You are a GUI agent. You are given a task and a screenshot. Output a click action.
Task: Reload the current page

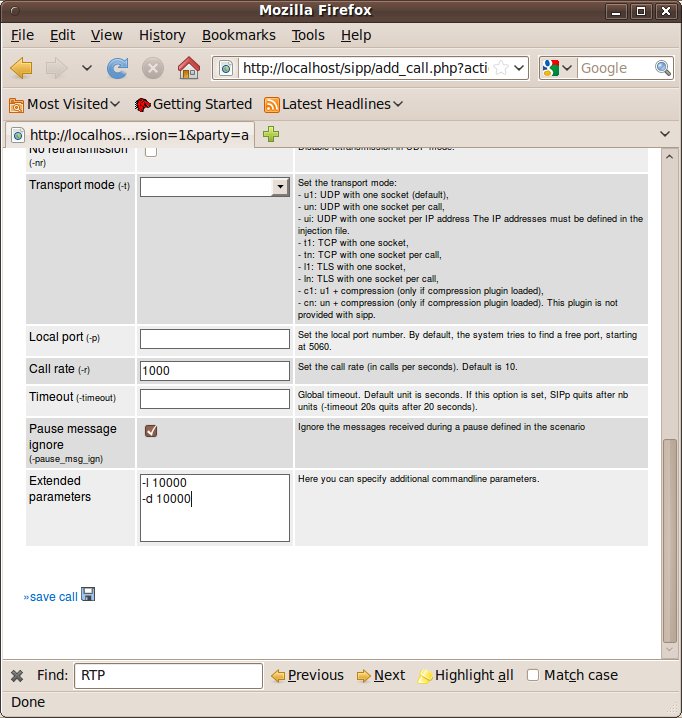pyautogui.click(x=118, y=68)
